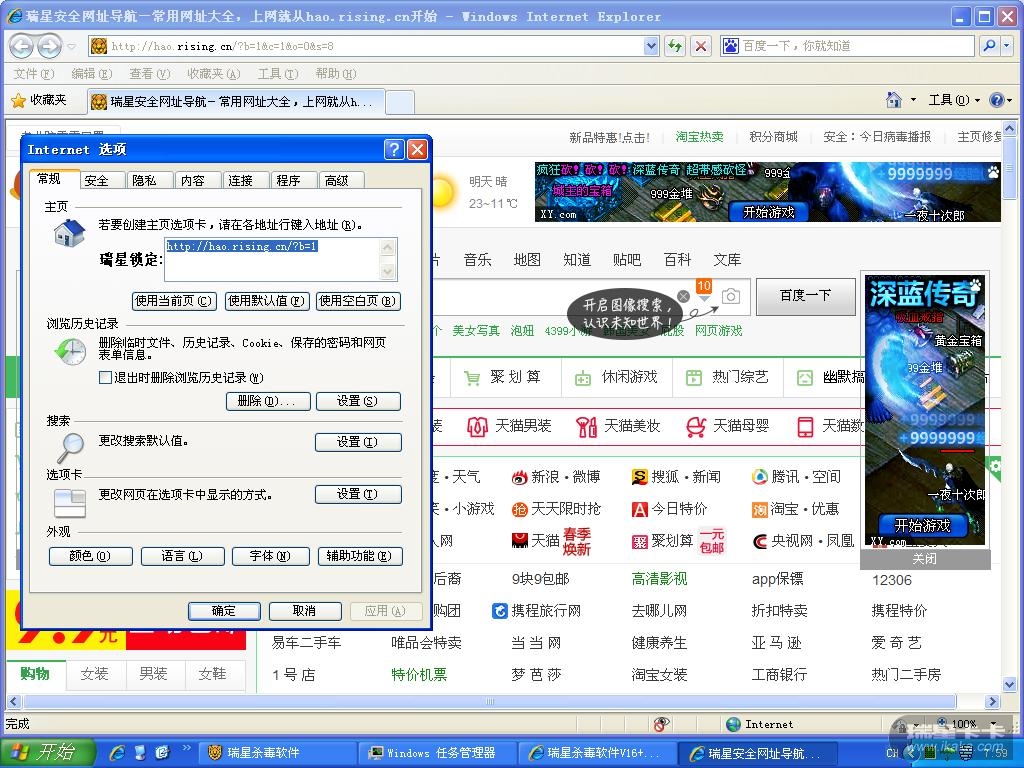The width and height of the screenshot is (1024, 768).
Task: Click the tabs window icon in dialog
Action: (70, 503)
